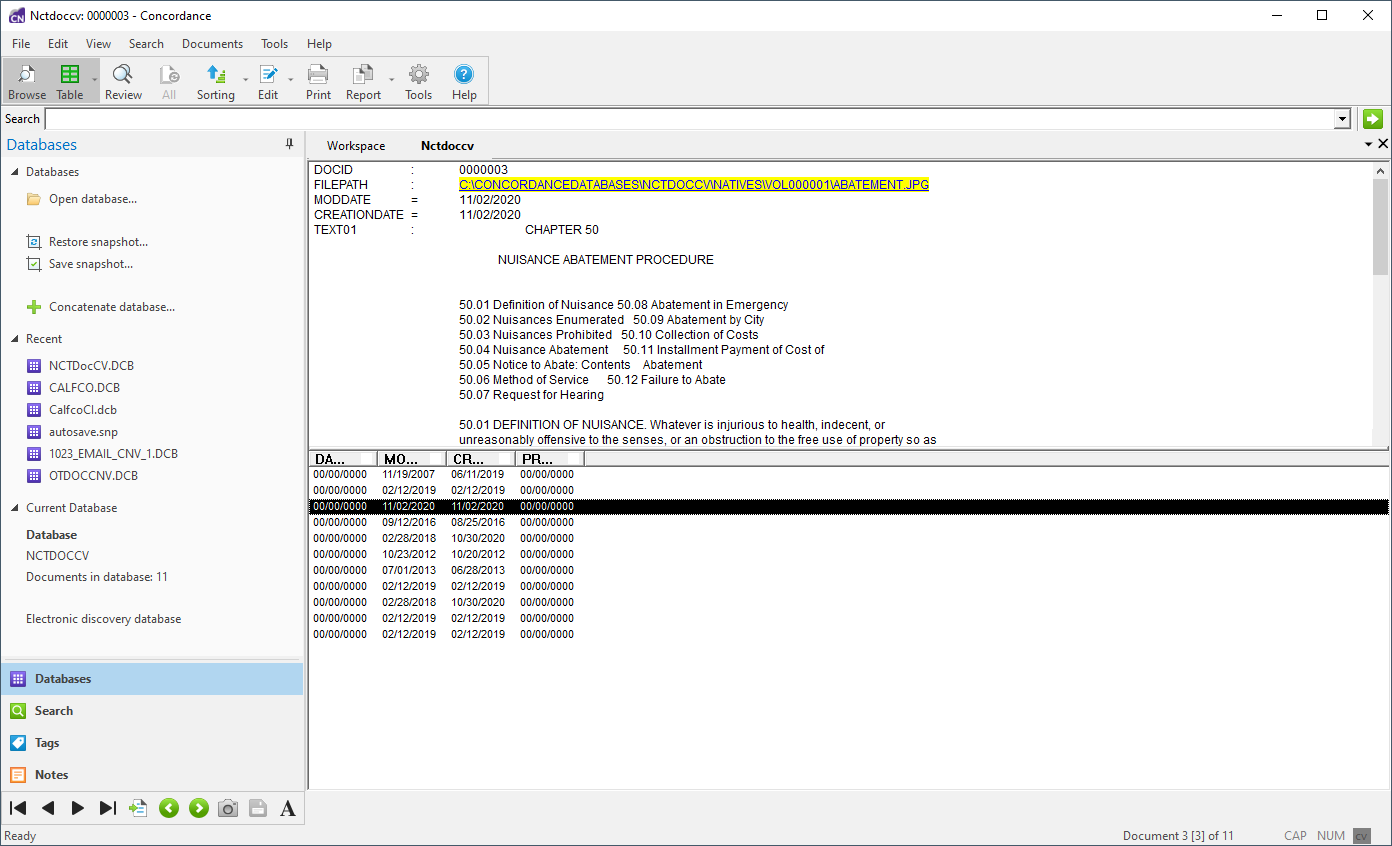Switch to Table view in toolbar

click(70, 81)
